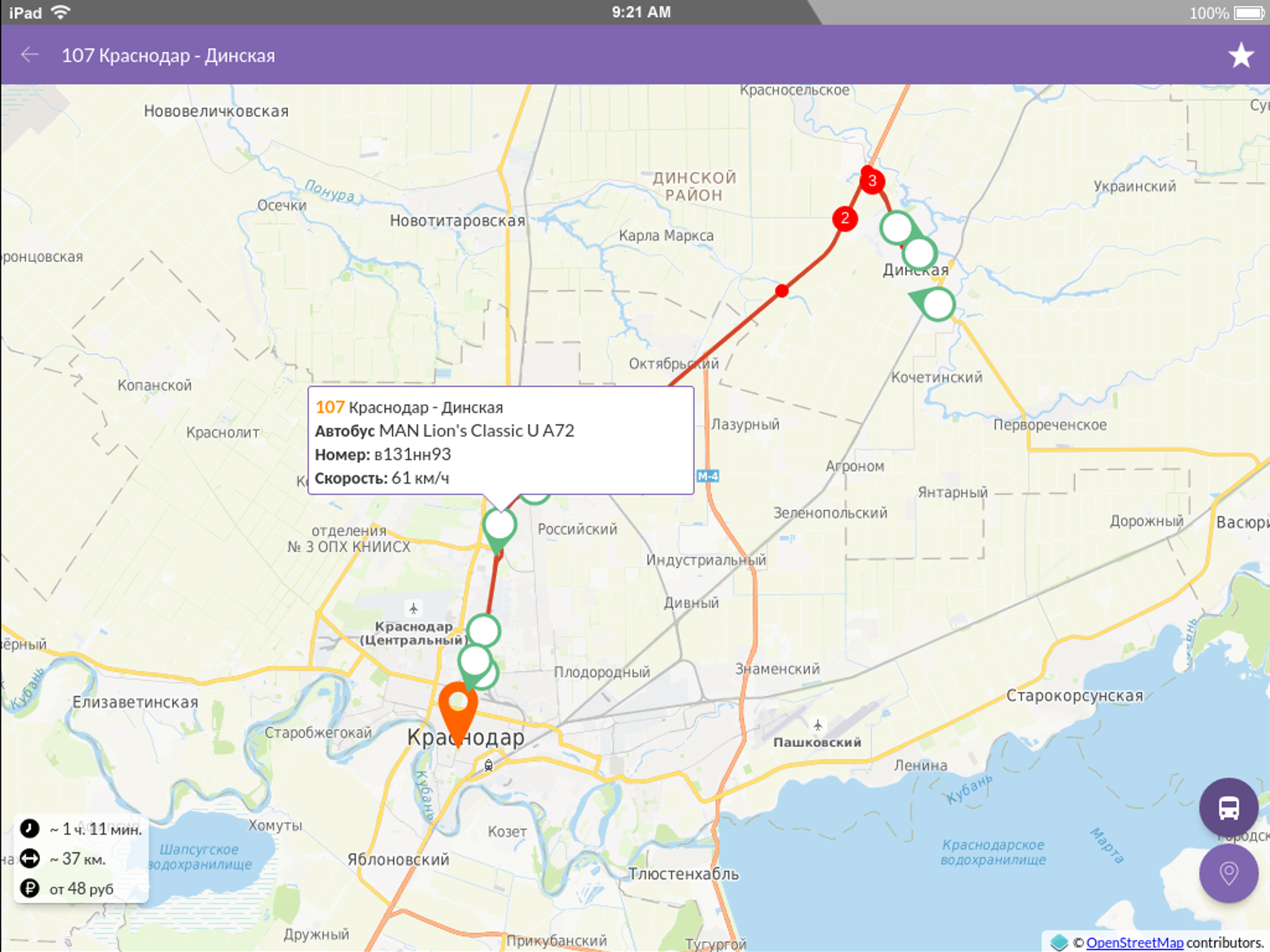Viewport: 1270px width, 952px height.
Task: Tap the red cluster marker labeled 2
Action: click(x=845, y=218)
